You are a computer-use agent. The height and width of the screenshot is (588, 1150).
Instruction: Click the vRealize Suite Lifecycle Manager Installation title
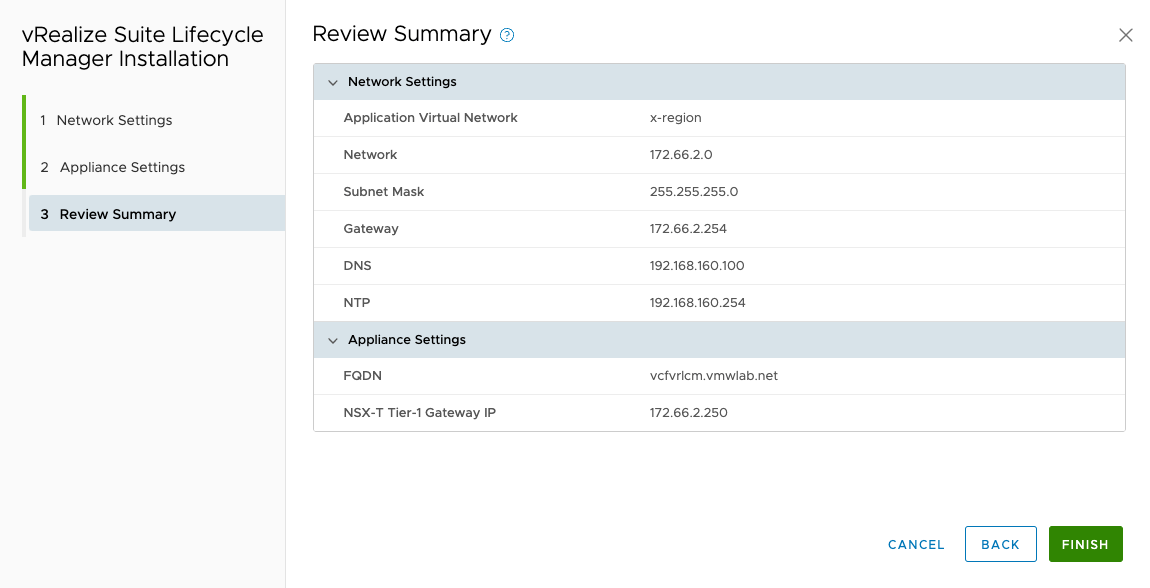coord(142,46)
